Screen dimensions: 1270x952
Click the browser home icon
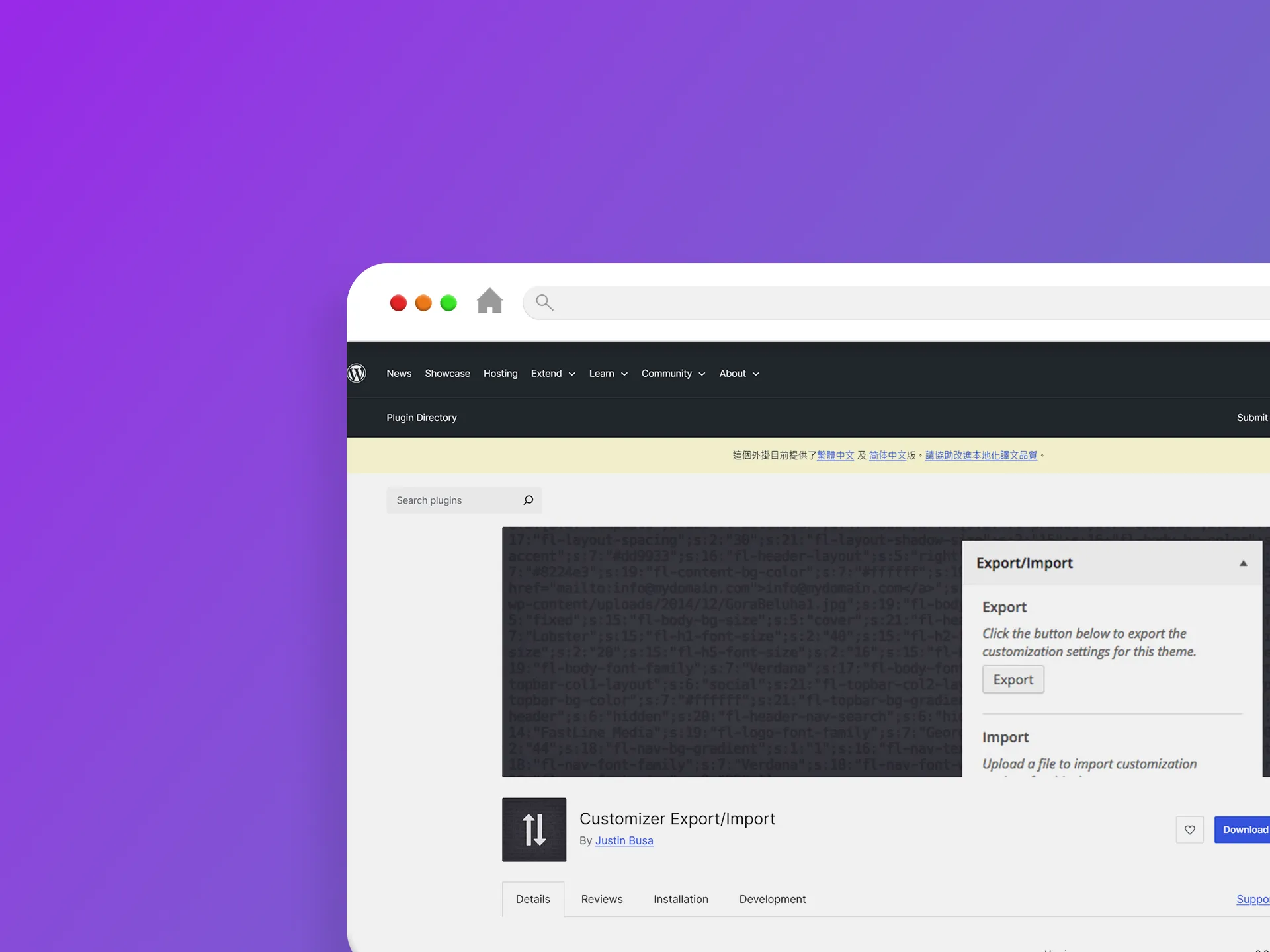489,301
